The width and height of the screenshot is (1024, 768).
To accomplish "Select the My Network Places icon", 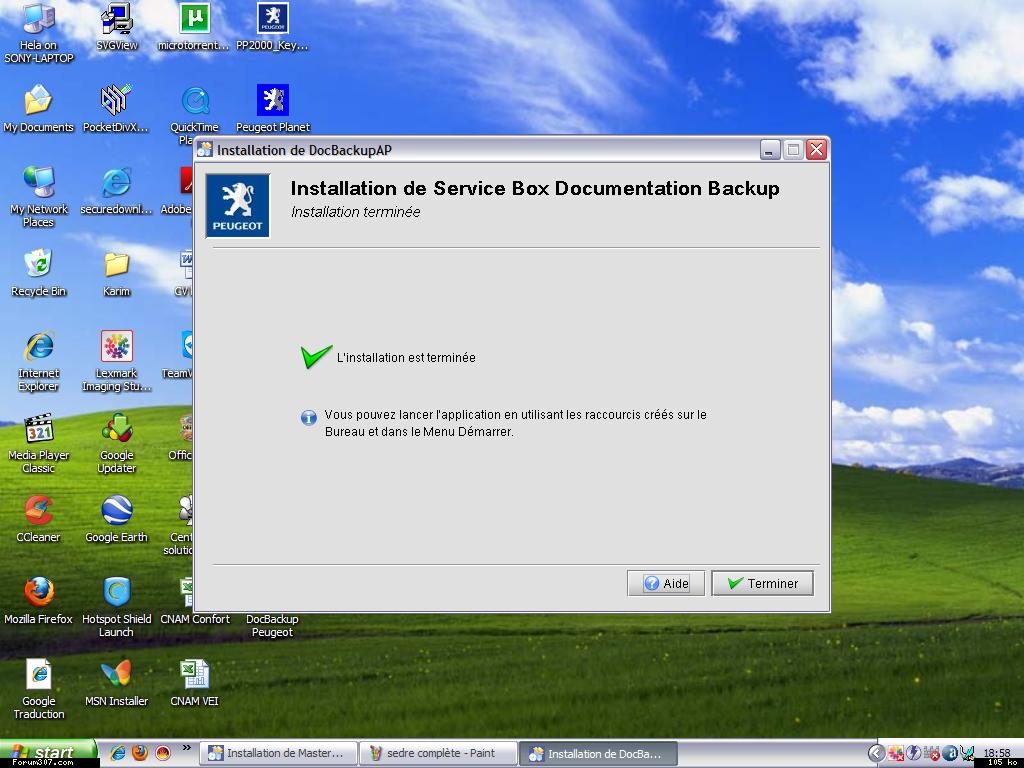I will [x=39, y=197].
